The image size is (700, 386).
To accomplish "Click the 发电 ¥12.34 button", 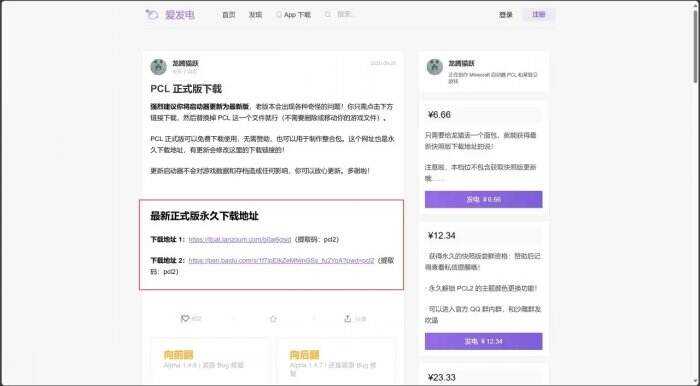I will tap(483, 341).
